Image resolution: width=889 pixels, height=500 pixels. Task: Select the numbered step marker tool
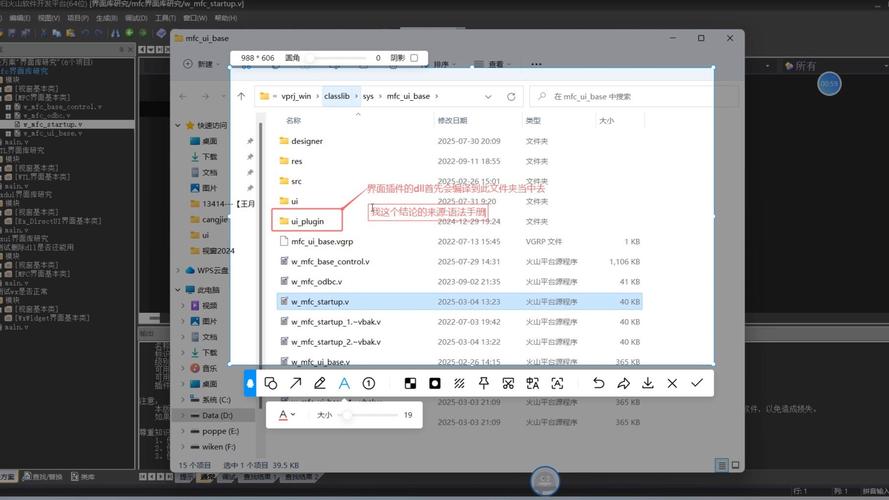[x=369, y=384]
